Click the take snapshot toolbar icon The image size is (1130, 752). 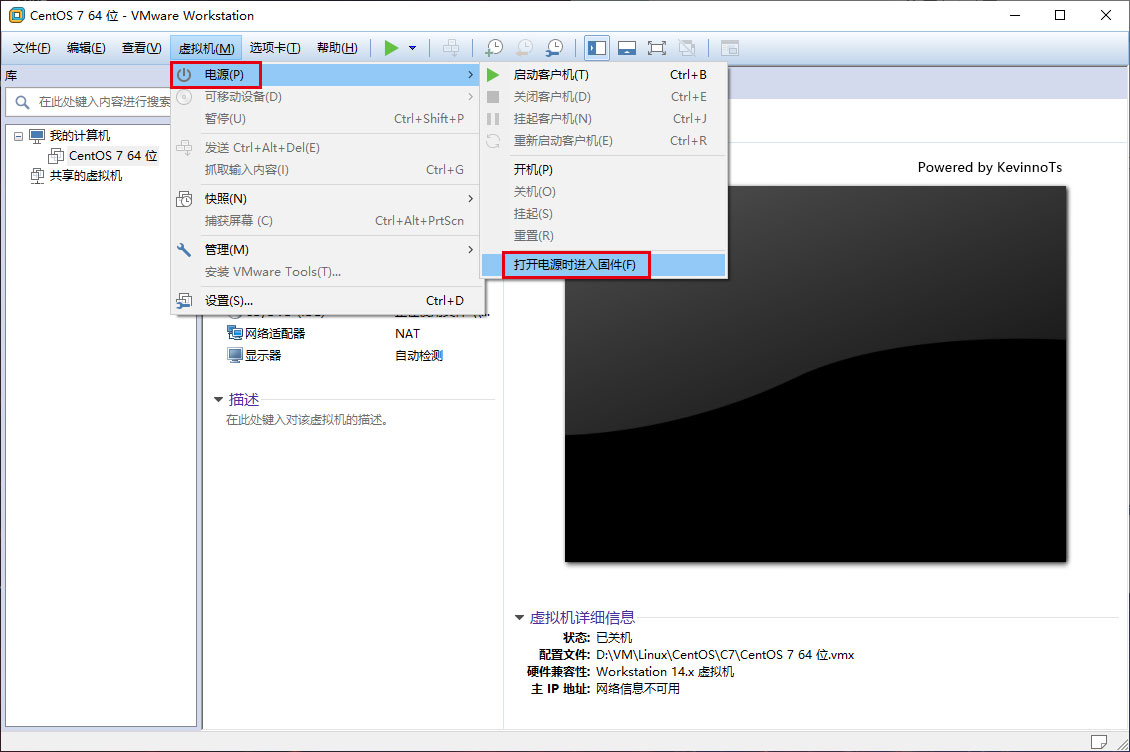click(494, 48)
